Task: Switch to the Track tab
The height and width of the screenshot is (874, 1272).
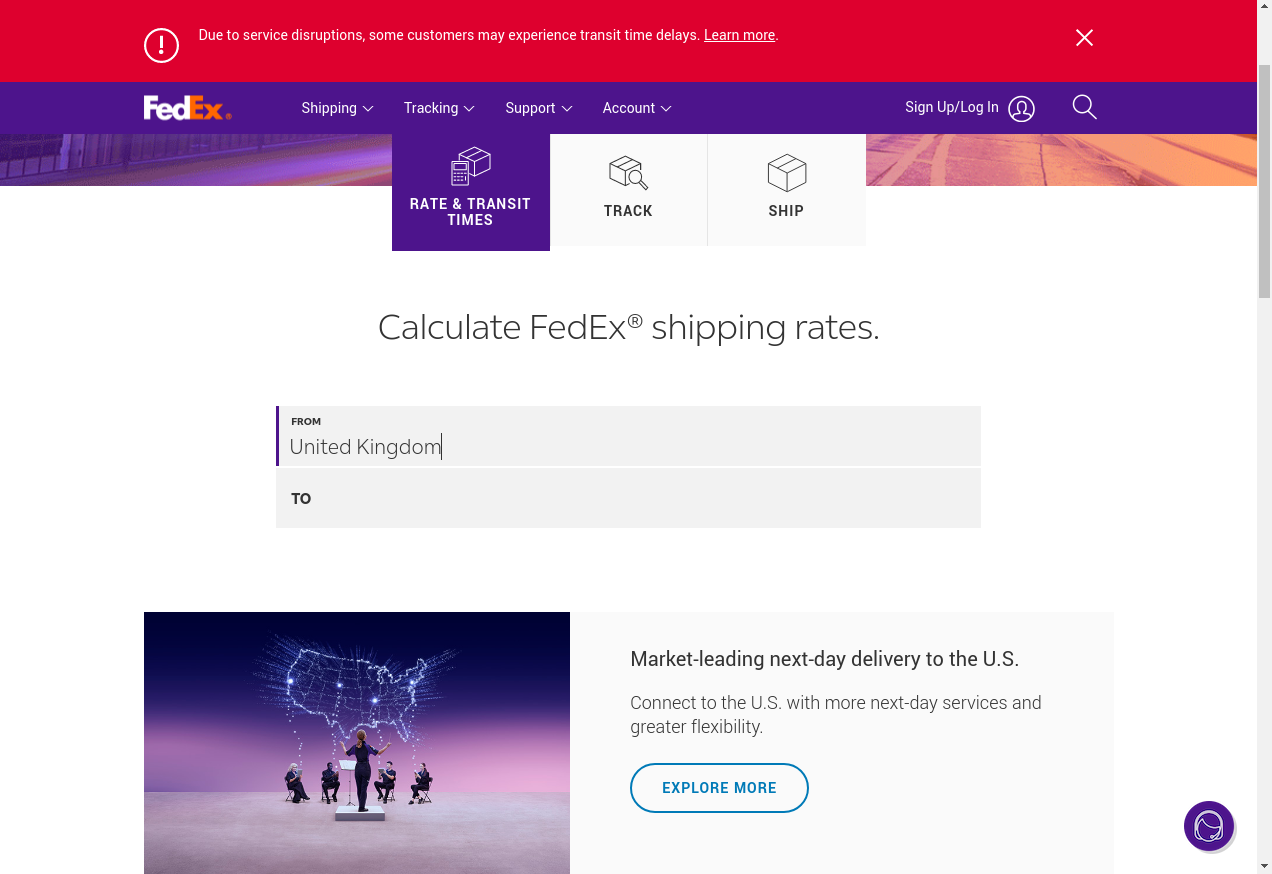Action: click(x=628, y=211)
